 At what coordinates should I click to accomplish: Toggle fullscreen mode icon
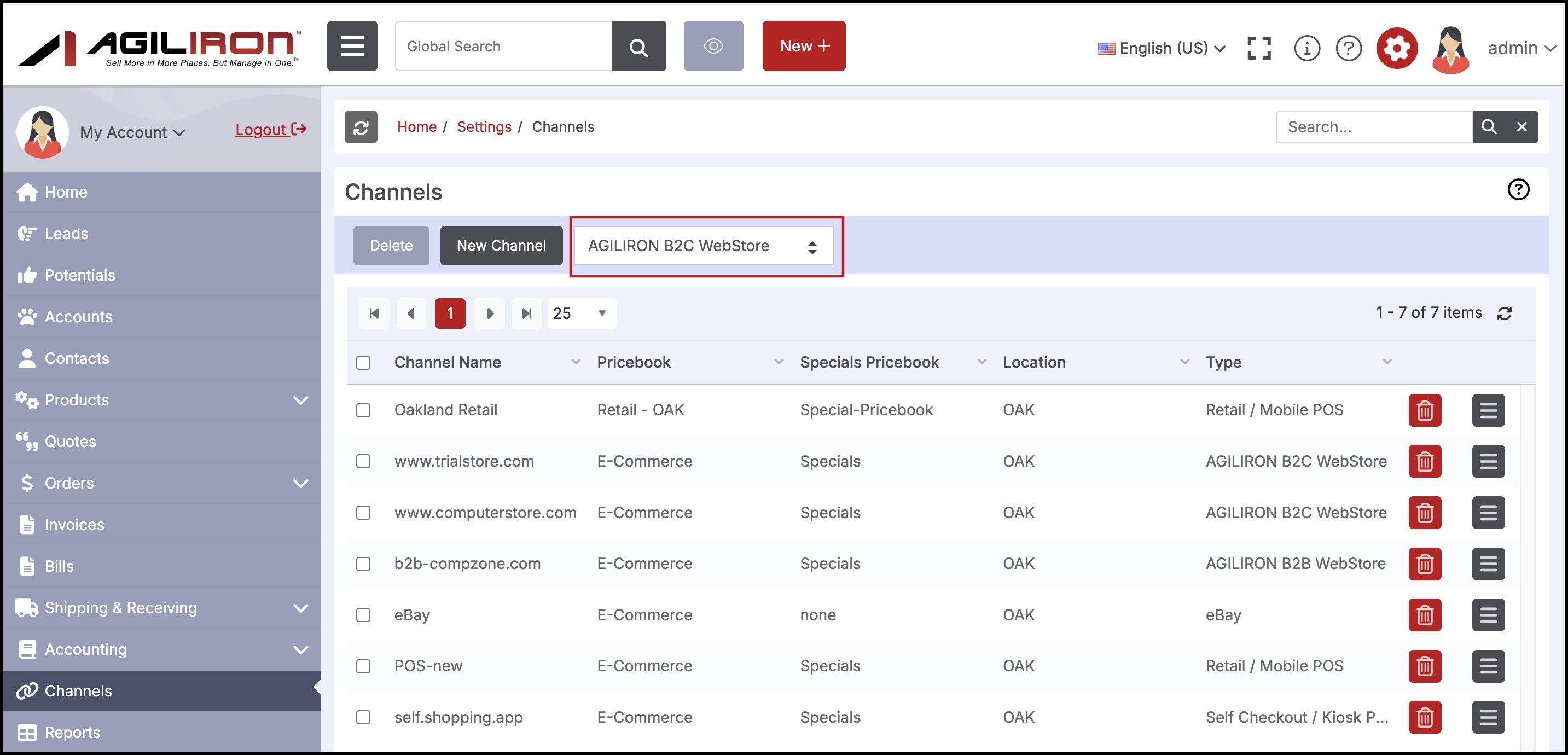pos(1258,47)
